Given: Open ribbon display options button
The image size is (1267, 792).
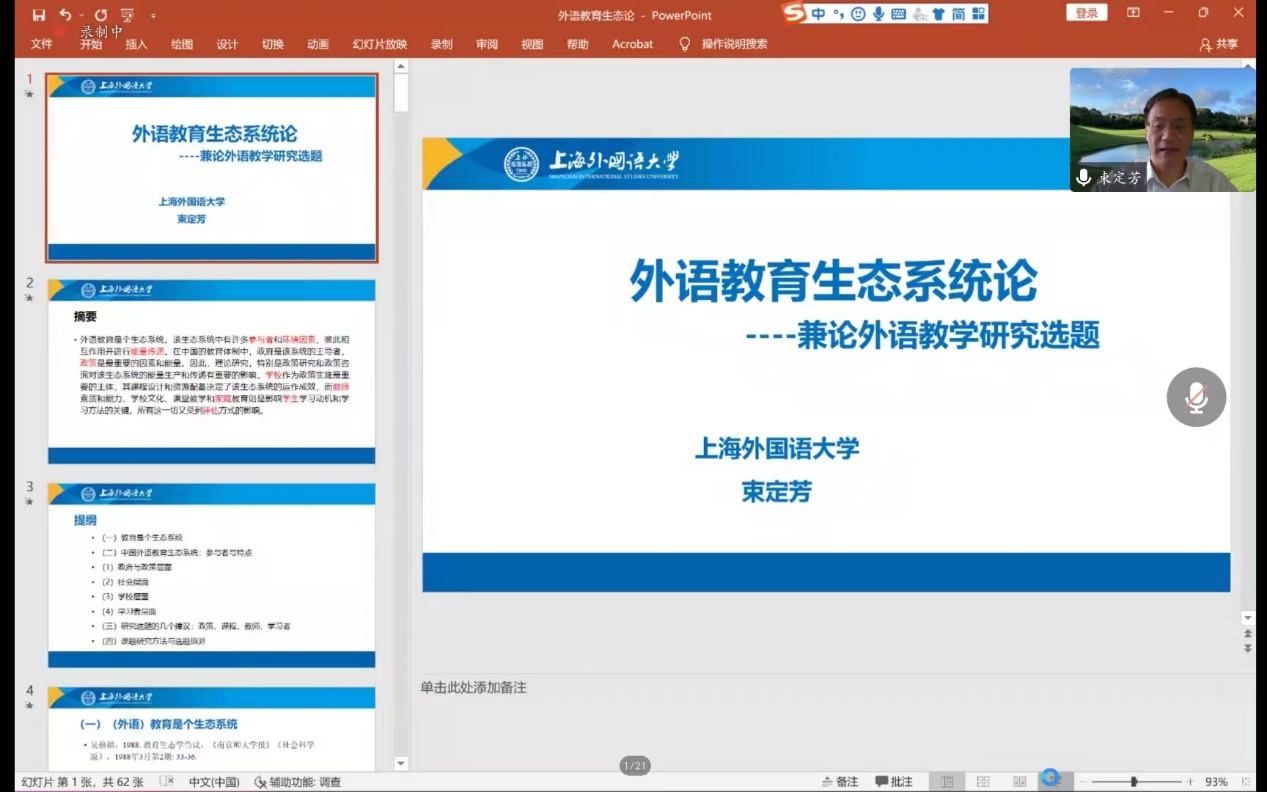Looking at the screenshot, I should pos(1133,13).
